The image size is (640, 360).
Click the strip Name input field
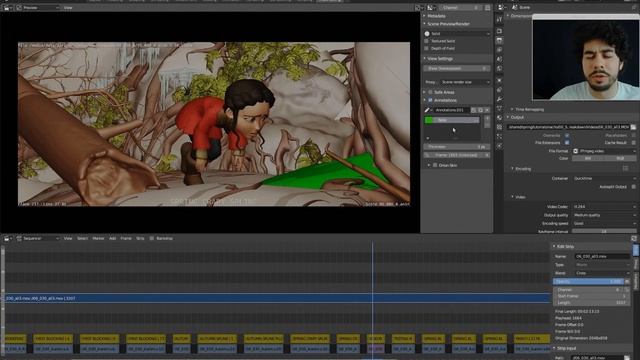click(602, 256)
